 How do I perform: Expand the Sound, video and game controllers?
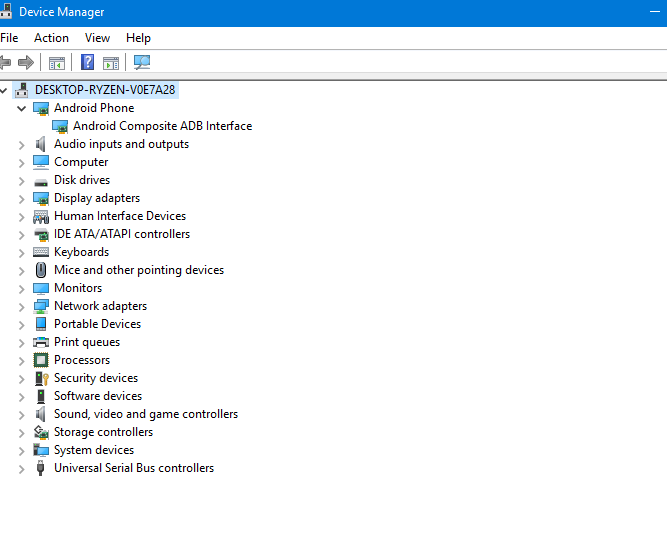point(22,414)
